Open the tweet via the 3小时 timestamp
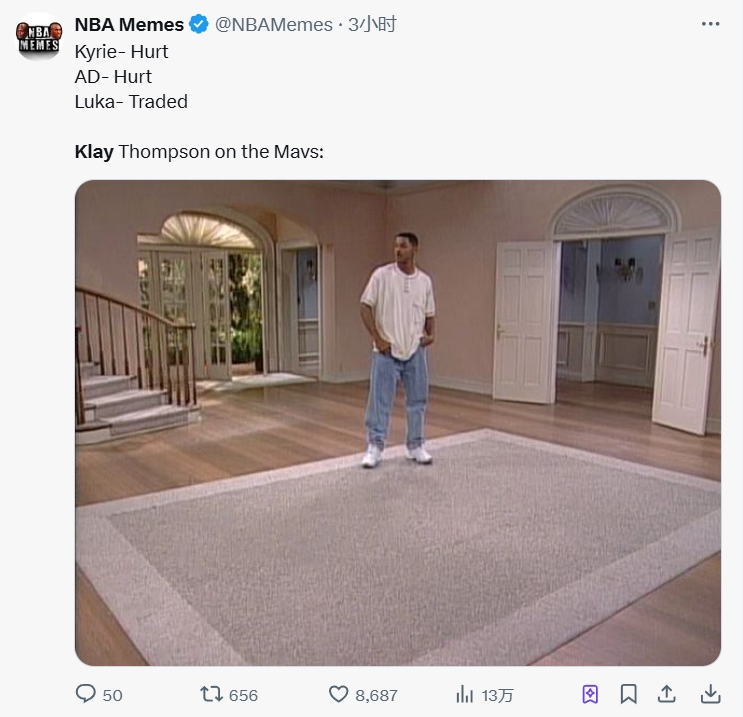Viewport: 743px width, 717px height. coord(372,25)
